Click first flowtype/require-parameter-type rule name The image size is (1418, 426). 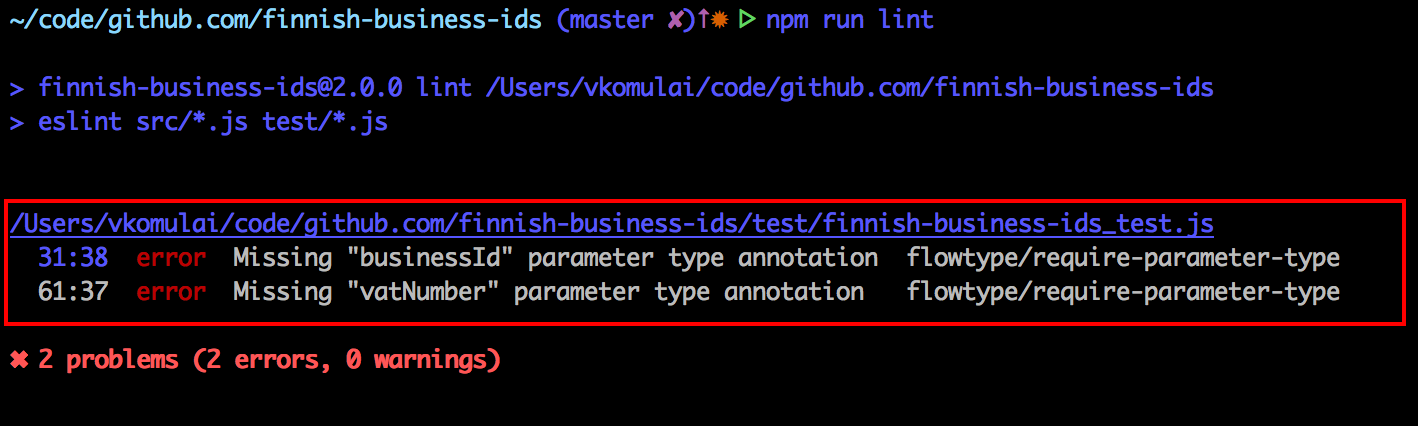[x=1123, y=258]
